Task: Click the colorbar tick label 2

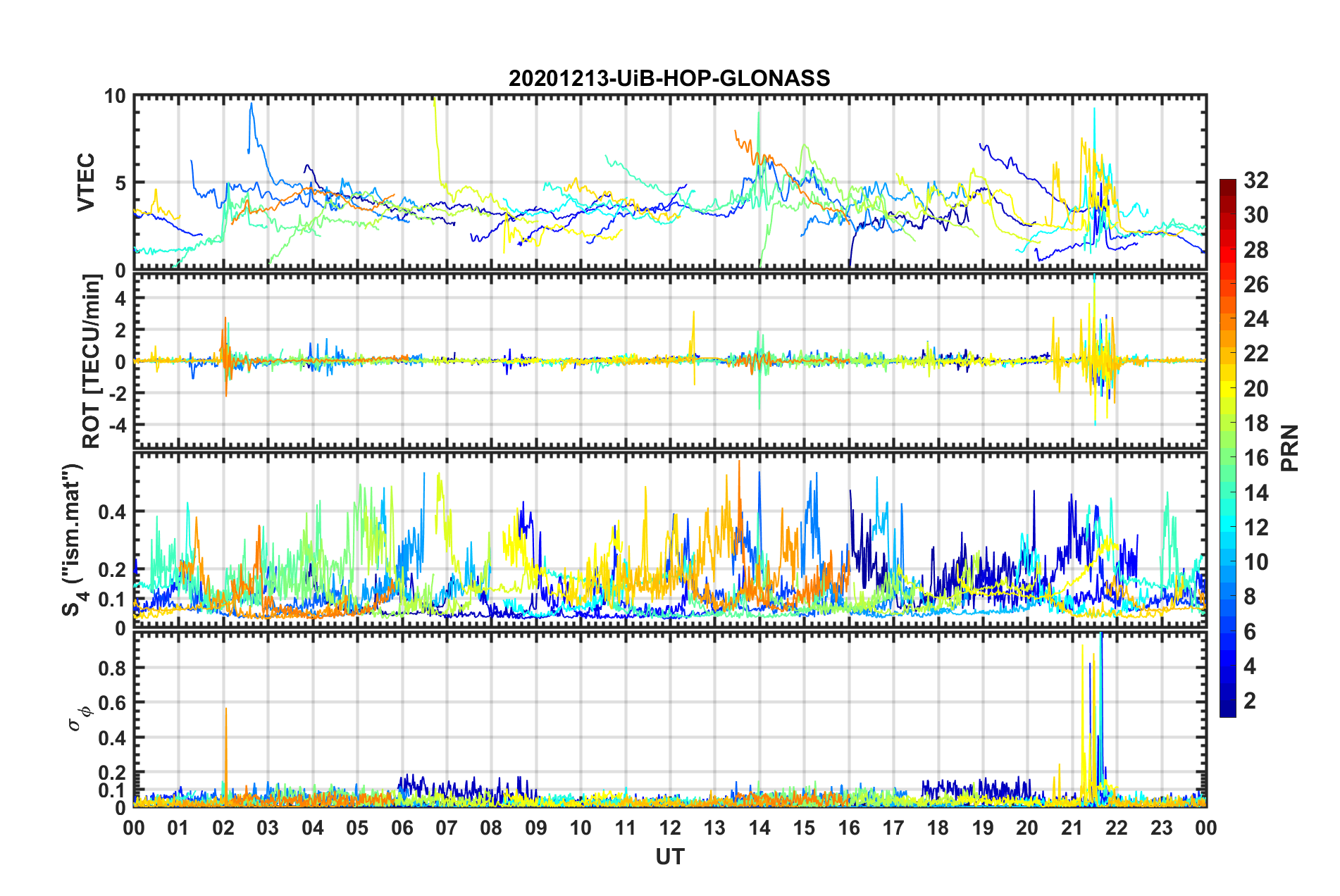Action: pyautogui.click(x=1250, y=701)
